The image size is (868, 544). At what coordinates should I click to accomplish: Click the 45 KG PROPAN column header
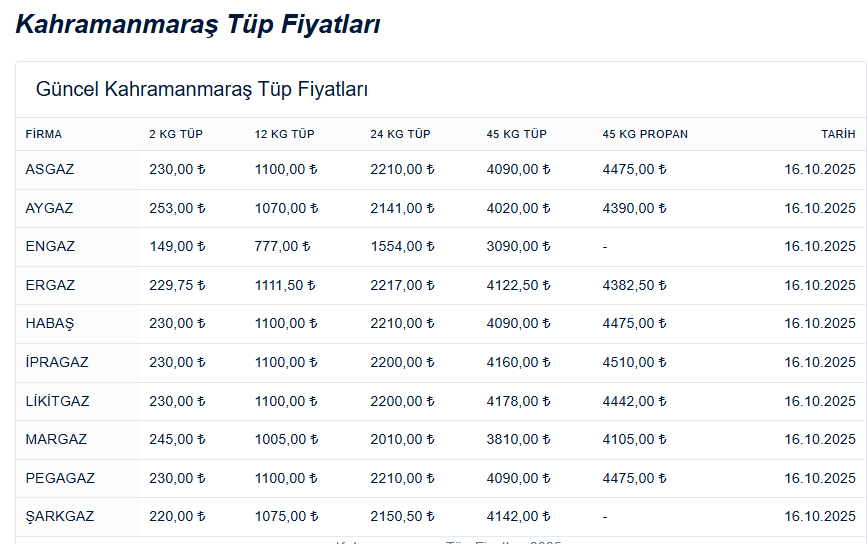point(645,134)
